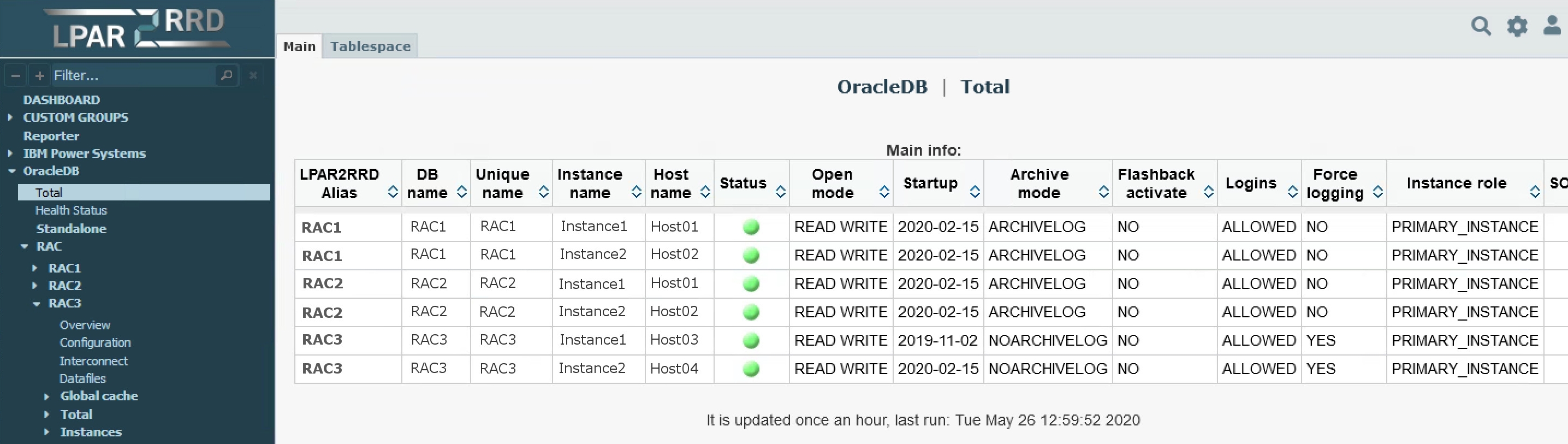Image resolution: width=1568 pixels, height=444 pixels.
Task: Collapse the RAC3 tree node
Action: coord(37,303)
